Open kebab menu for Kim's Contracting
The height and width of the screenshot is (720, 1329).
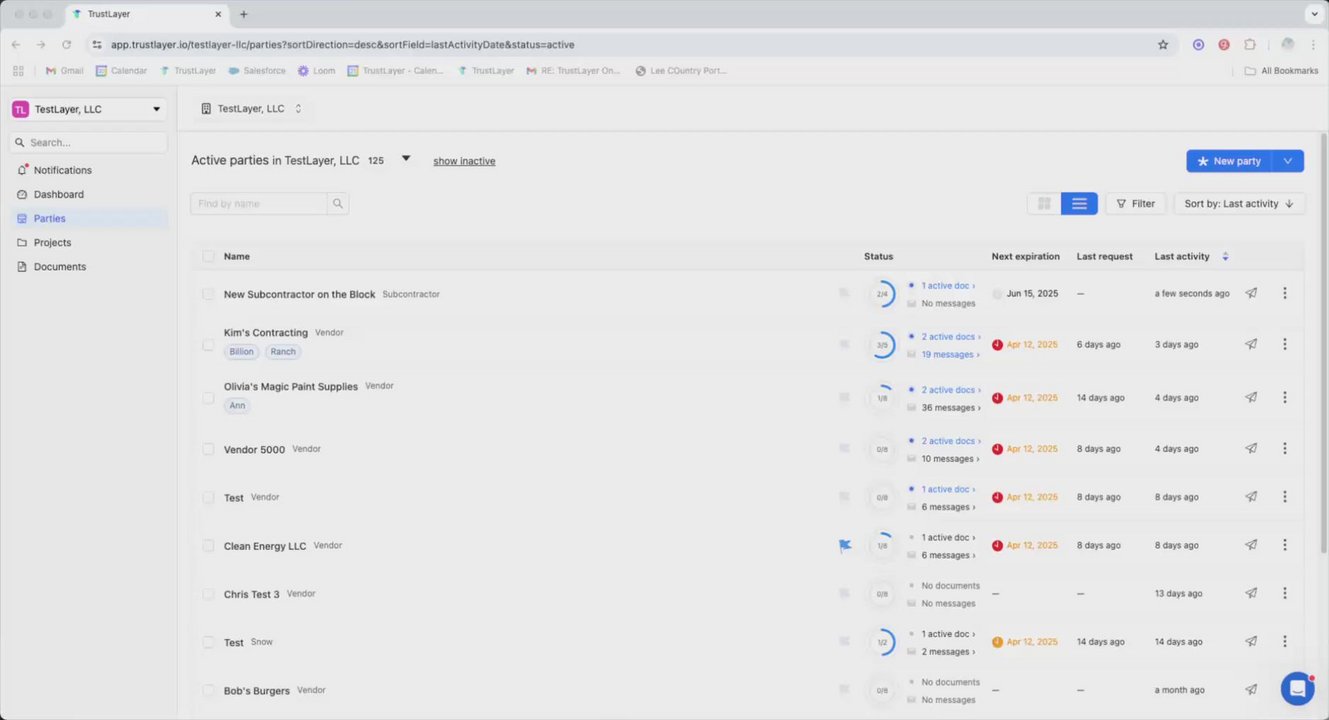click(x=1285, y=344)
